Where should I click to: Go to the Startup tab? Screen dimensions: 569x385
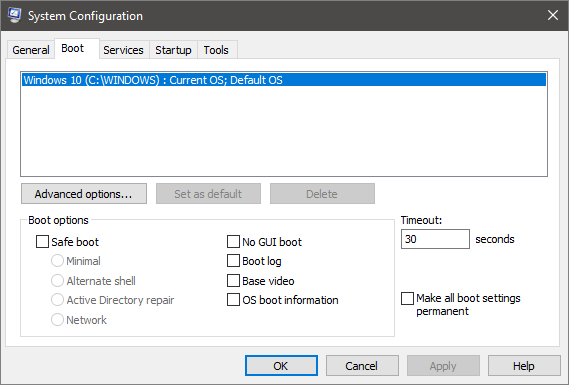pyautogui.click(x=173, y=50)
